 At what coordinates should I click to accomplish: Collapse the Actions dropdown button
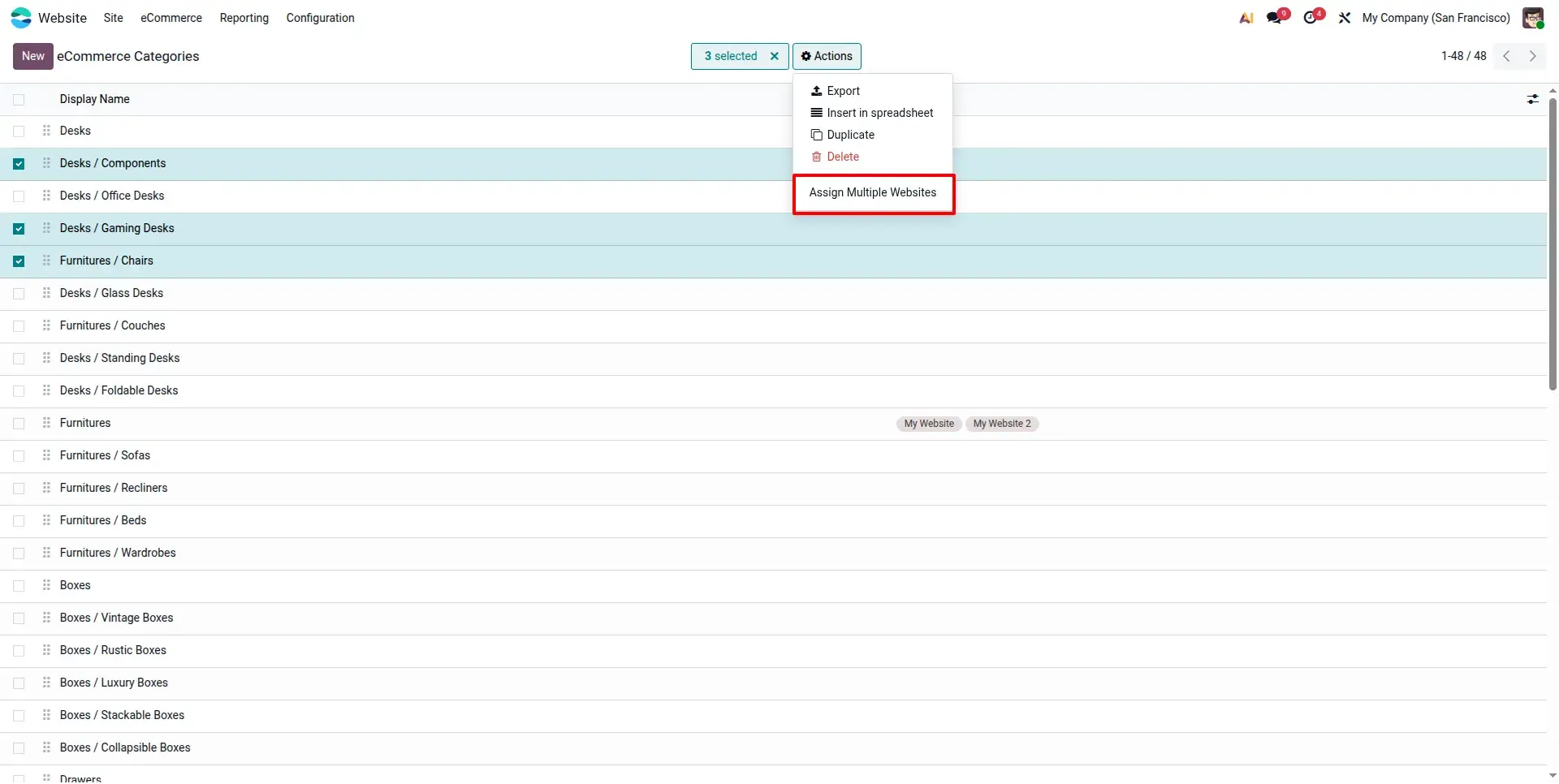pos(827,56)
